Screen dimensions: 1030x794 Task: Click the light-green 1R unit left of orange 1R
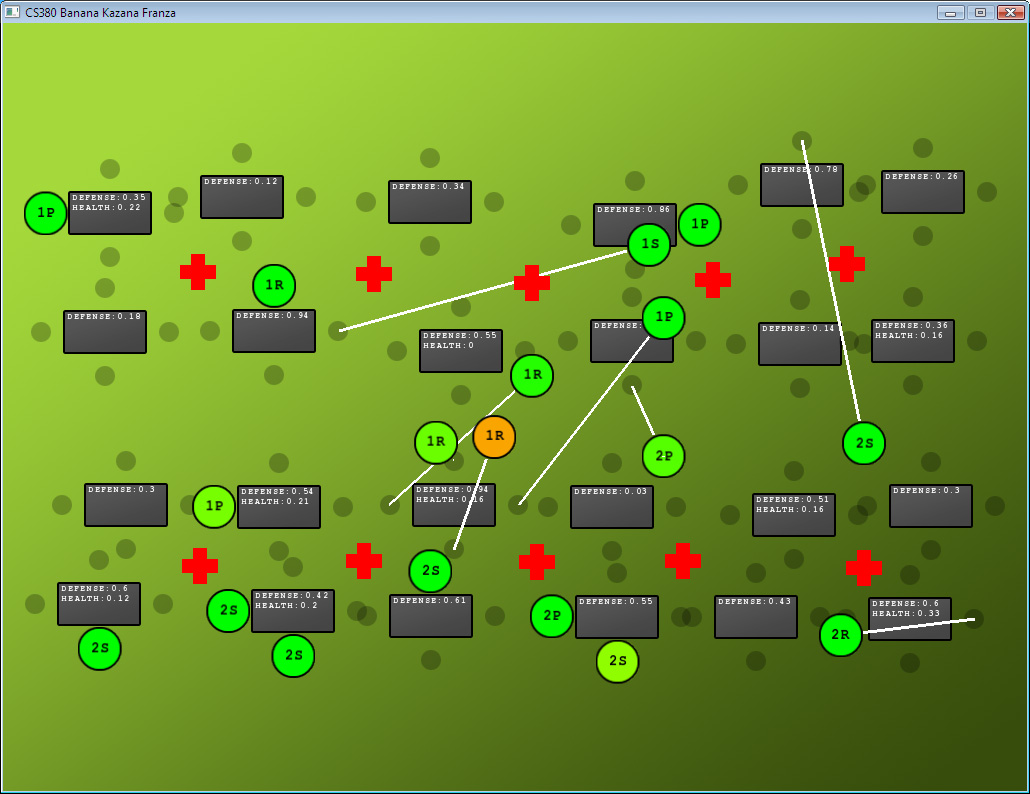tap(436, 442)
